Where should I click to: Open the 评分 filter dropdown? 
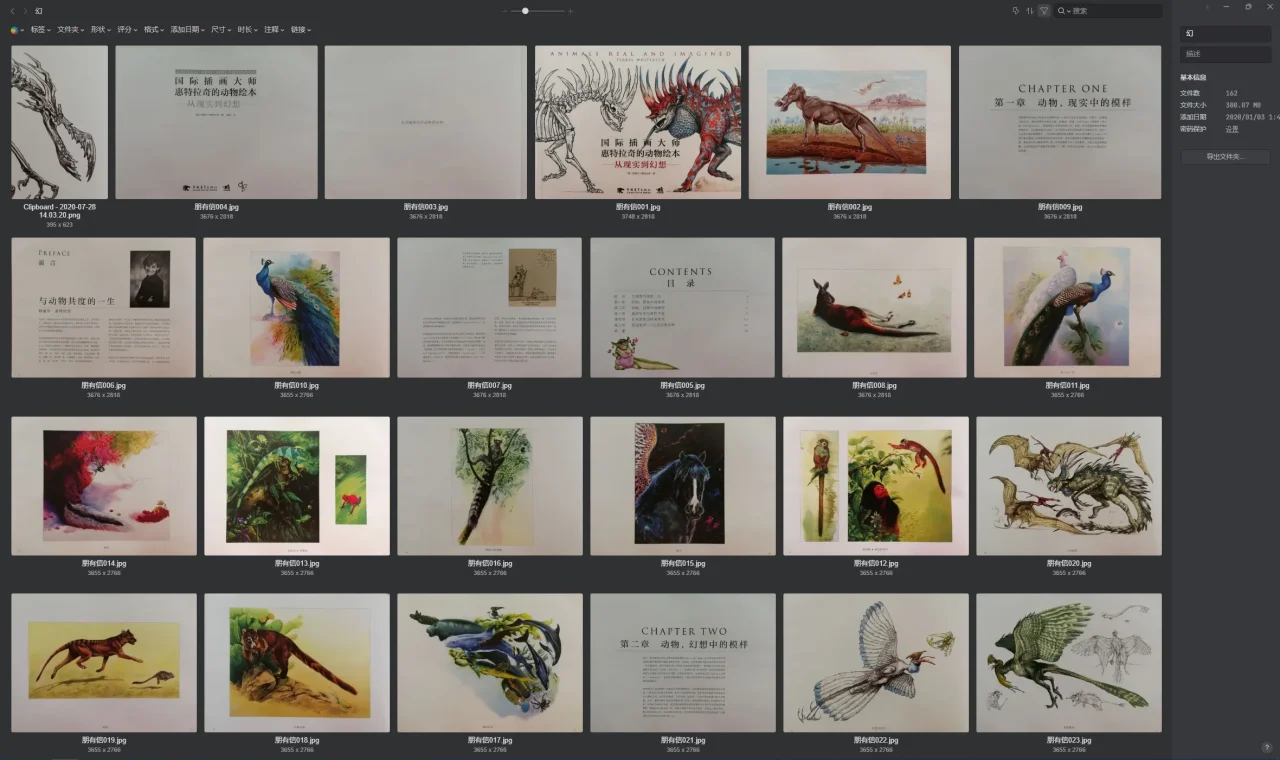[x=127, y=30]
